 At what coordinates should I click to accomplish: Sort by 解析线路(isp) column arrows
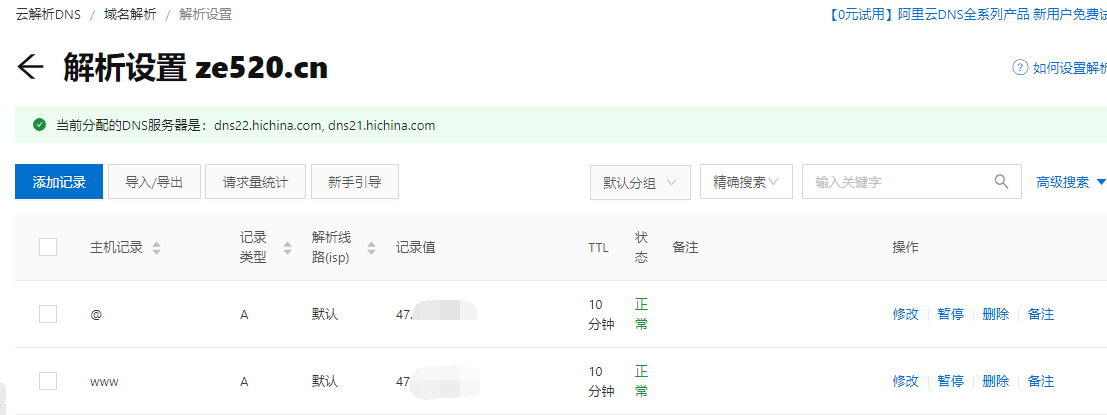point(371,248)
